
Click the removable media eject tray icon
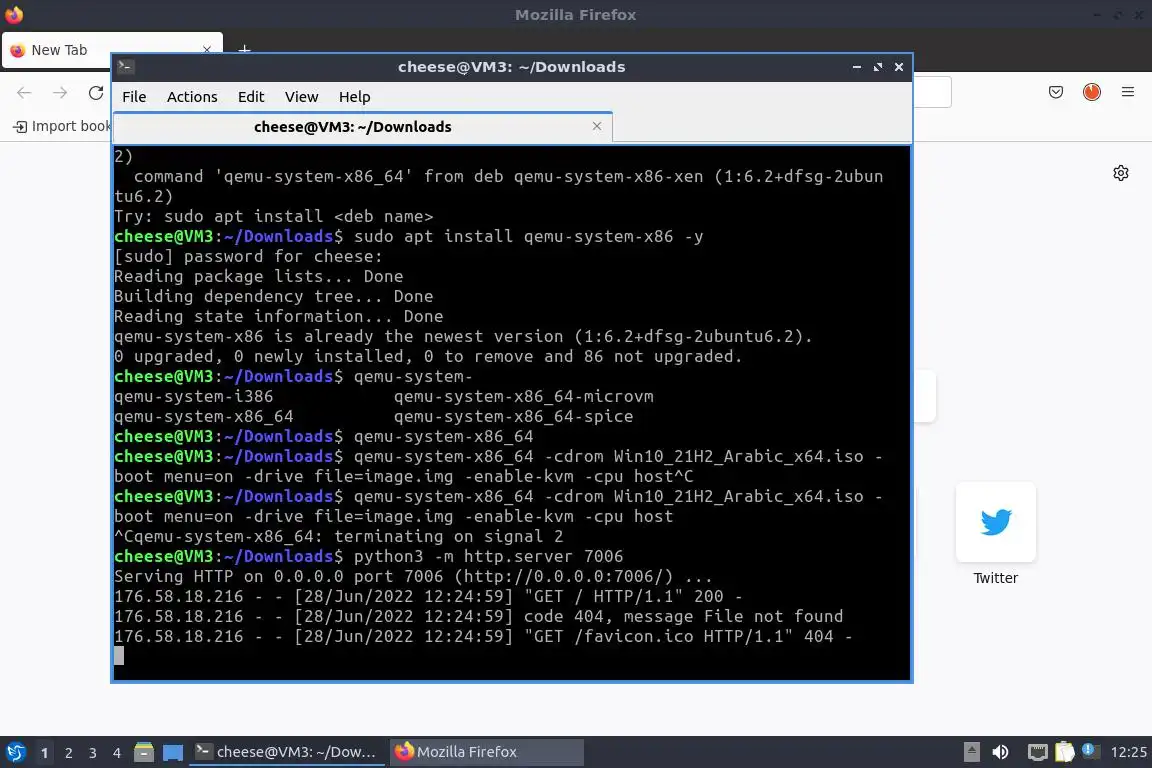(x=971, y=752)
